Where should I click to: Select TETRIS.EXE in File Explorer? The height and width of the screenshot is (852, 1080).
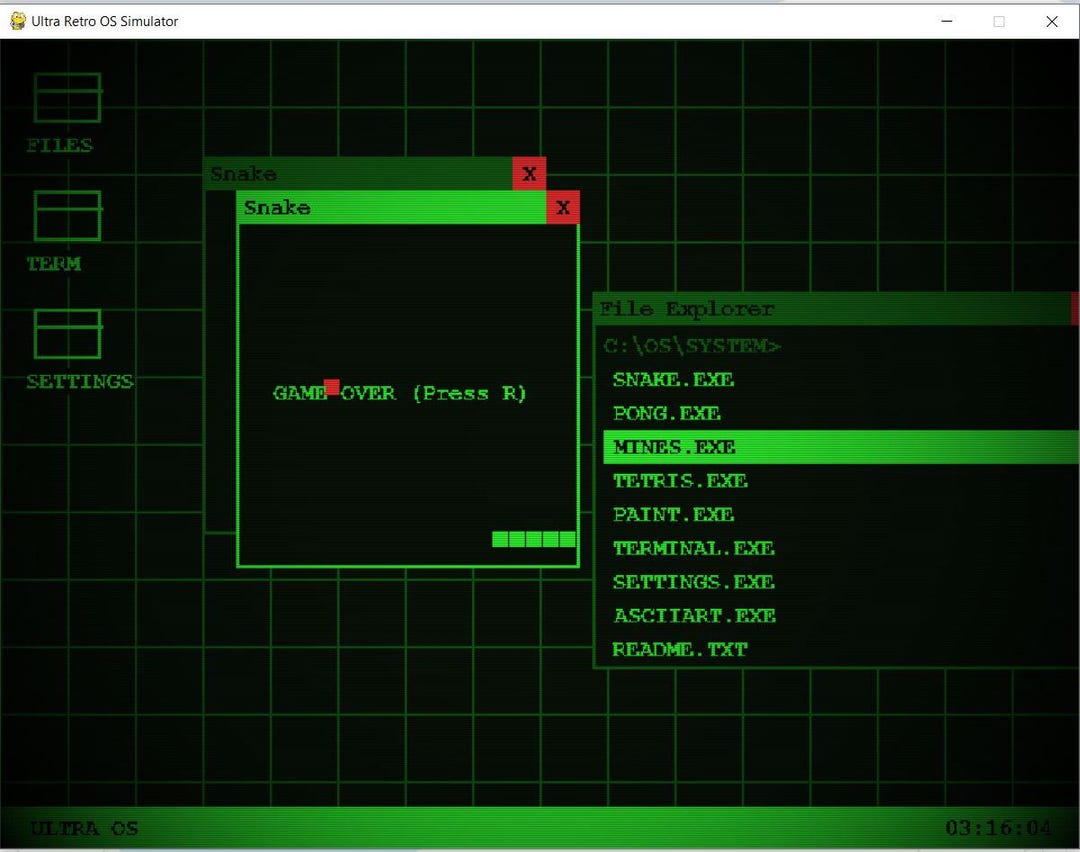[x=841, y=481]
